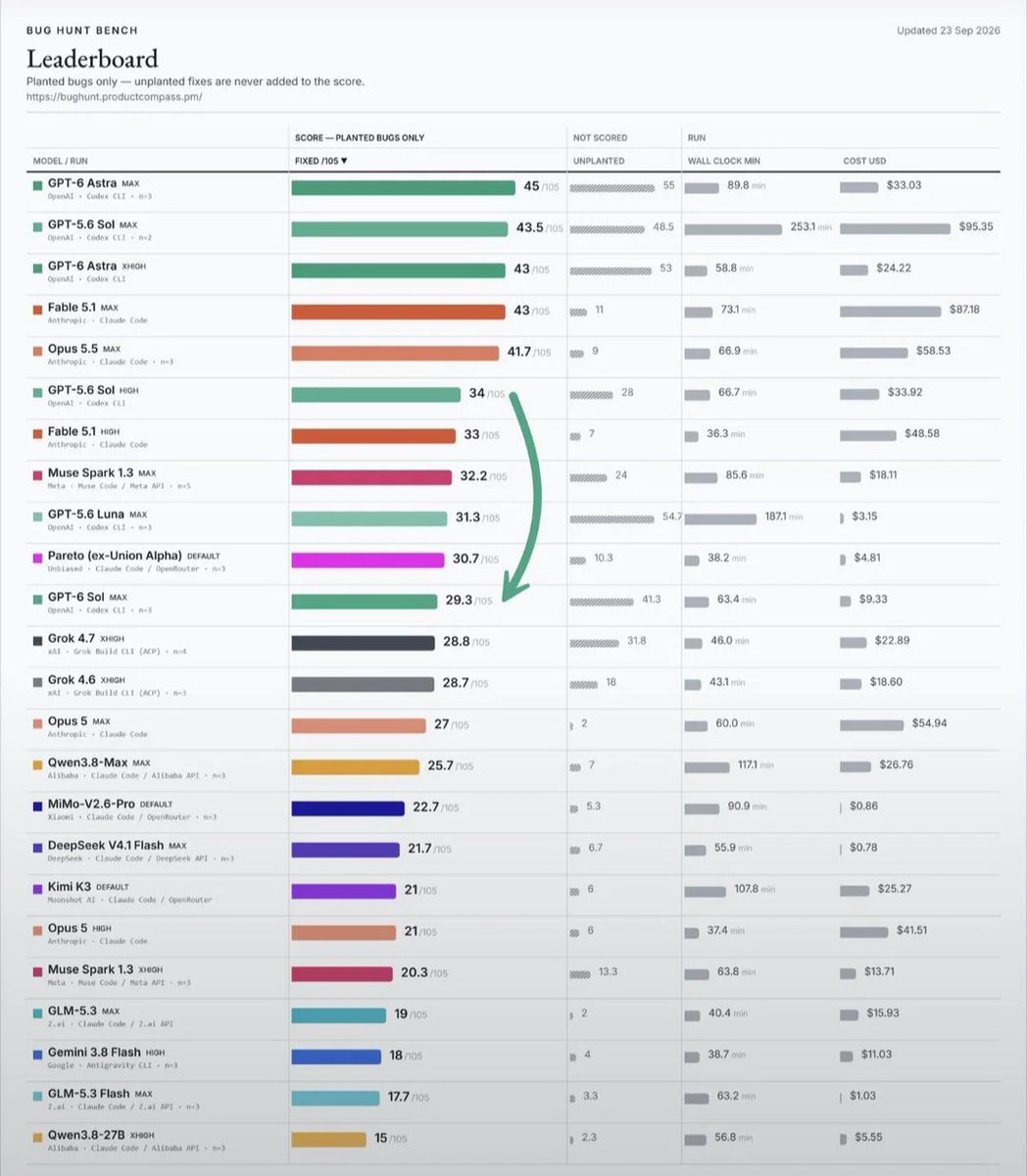Select the GPT-6 Astra XHIGH row name
The width and height of the screenshot is (1027, 1176).
[x=97, y=266]
